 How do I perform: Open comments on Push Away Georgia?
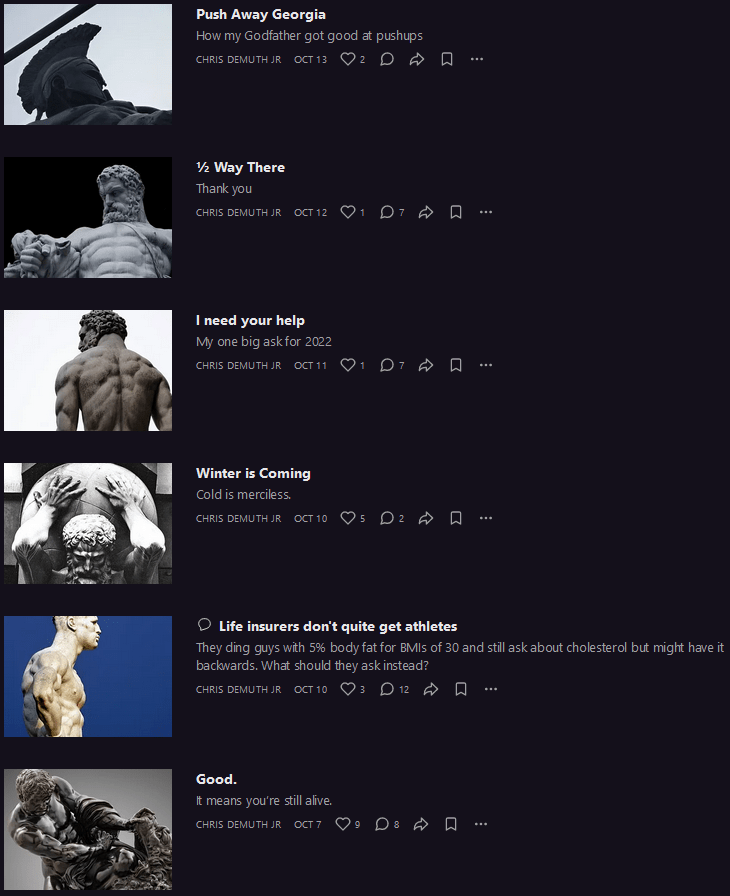click(387, 59)
